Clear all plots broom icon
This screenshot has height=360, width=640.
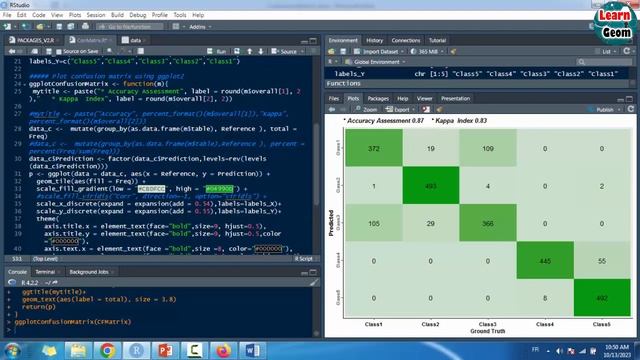point(439,109)
